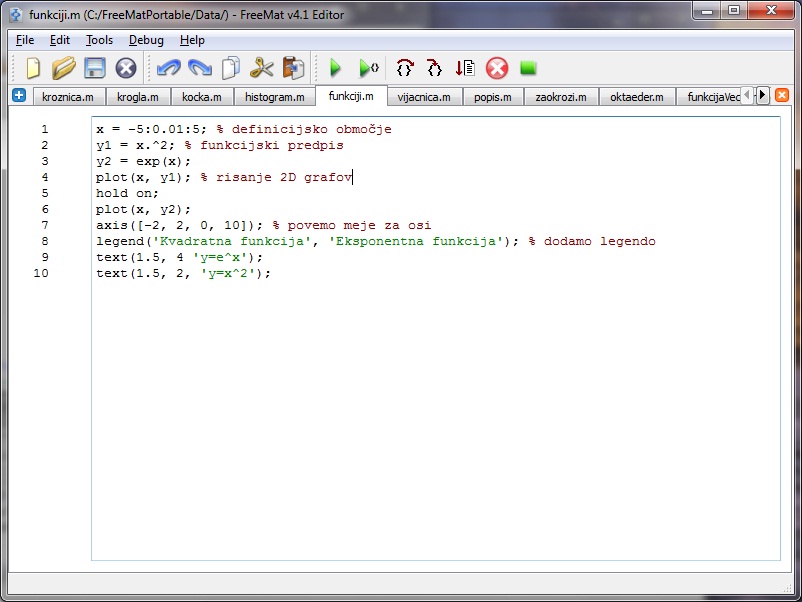The height and width of the screenshot is (602, 802).
Task: Switch to the histogram.m tab
Action: pyautogui.click(x=274, y=97)
